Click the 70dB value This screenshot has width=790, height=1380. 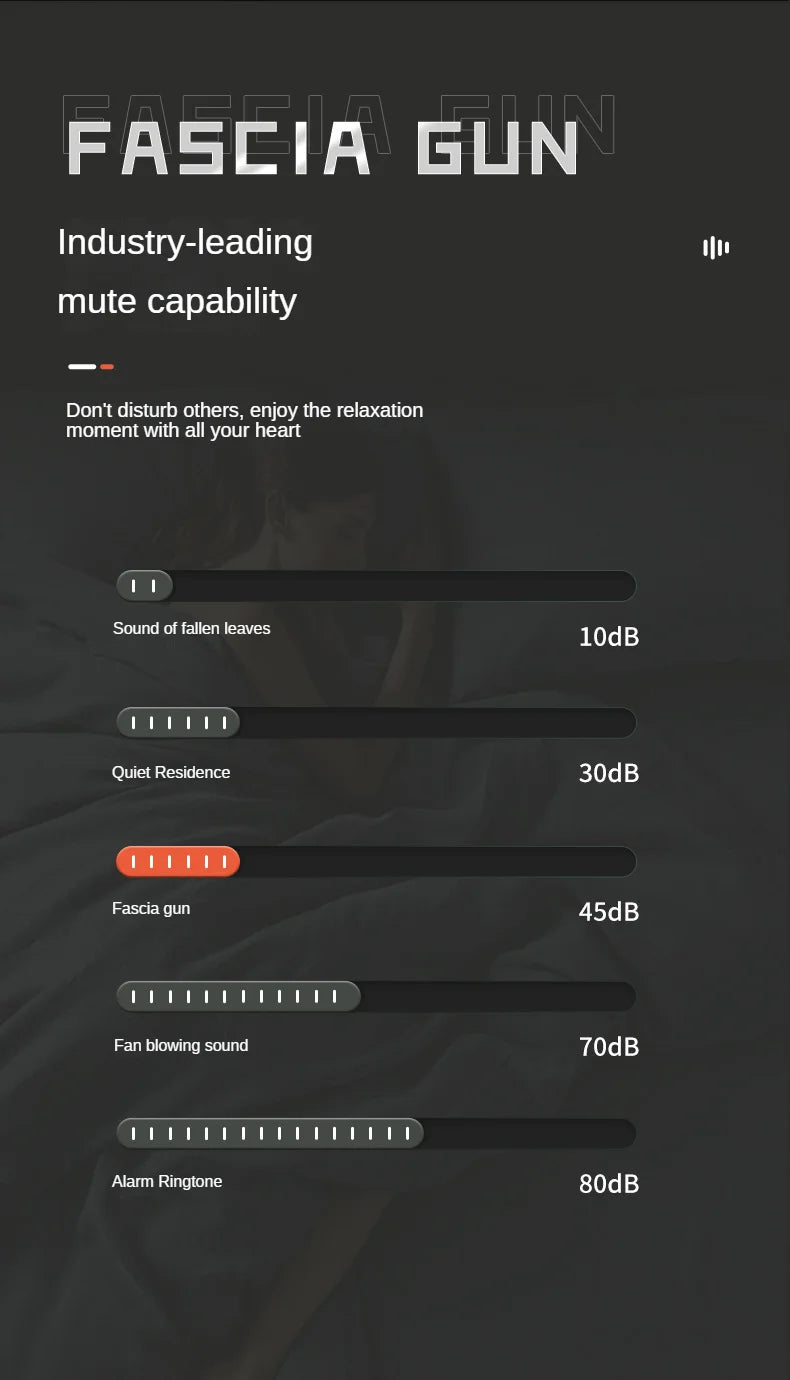(x=608, y=1047)
